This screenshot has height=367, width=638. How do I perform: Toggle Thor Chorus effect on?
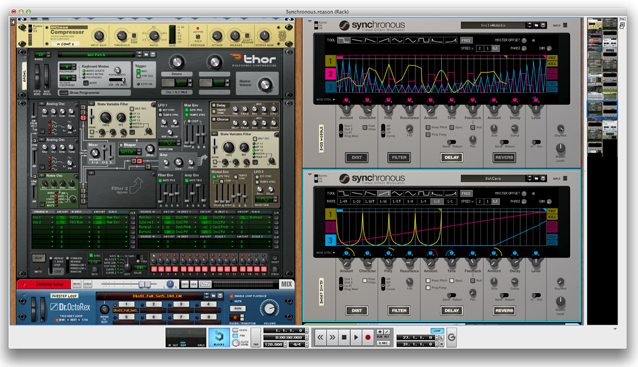click(x=214, y=119)
